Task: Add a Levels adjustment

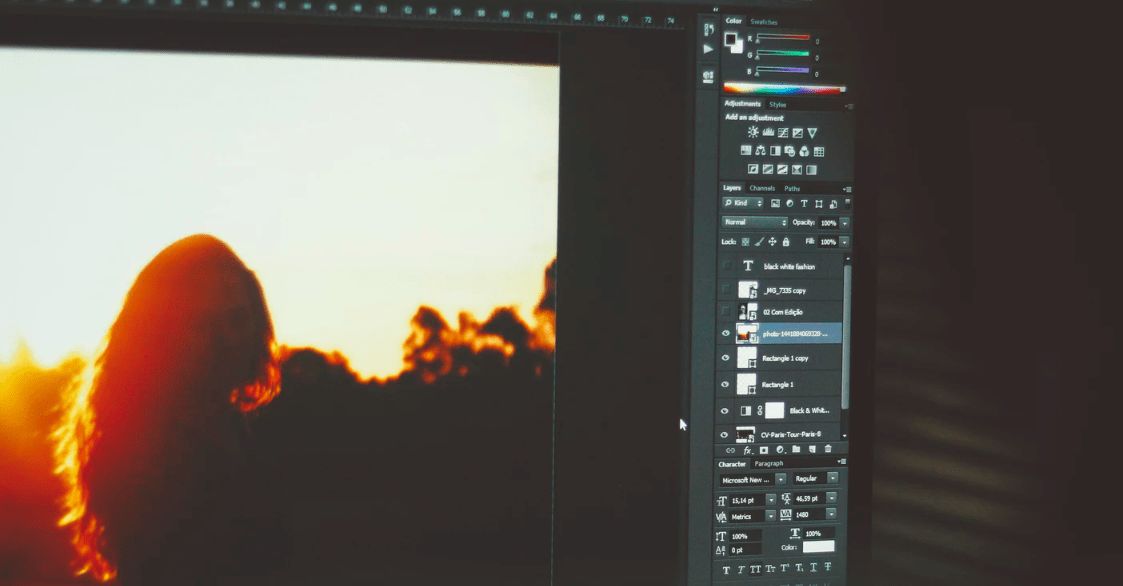Action: (x=768, y=133)
